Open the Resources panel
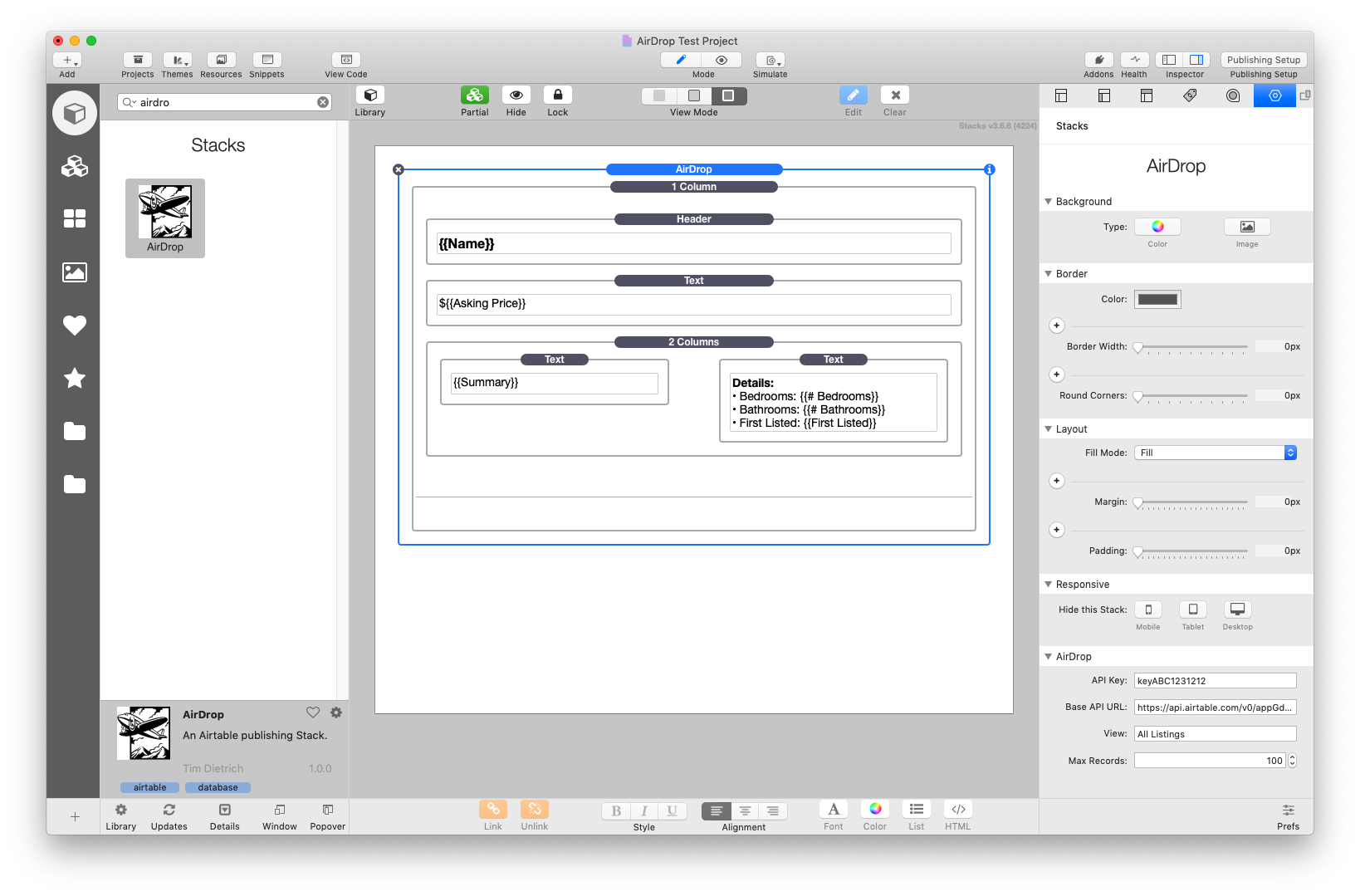 point(221,60)
